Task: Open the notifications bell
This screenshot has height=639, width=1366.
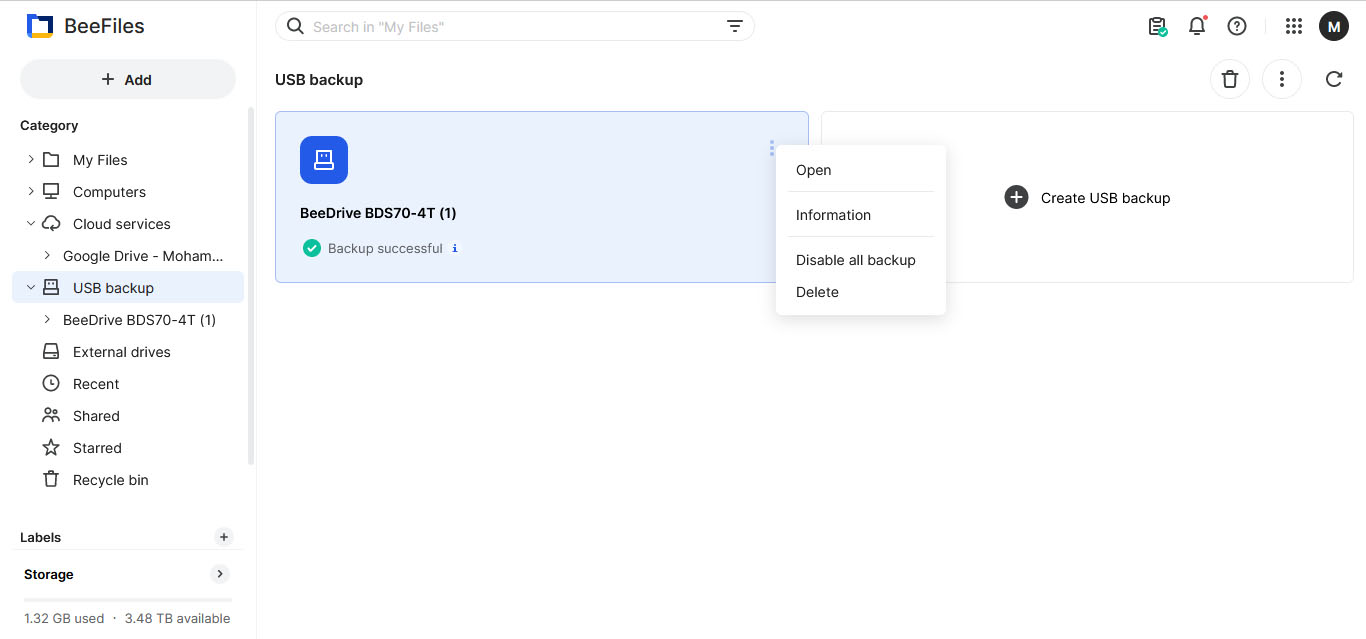Action: 1197,27
